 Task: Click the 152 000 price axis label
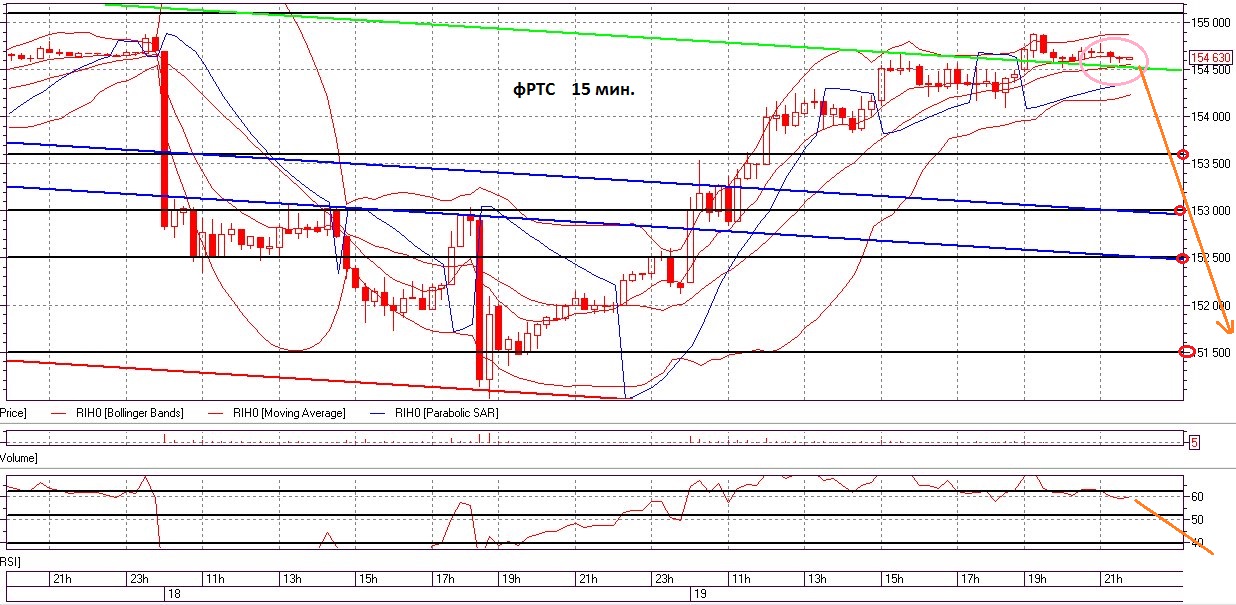1212,306
